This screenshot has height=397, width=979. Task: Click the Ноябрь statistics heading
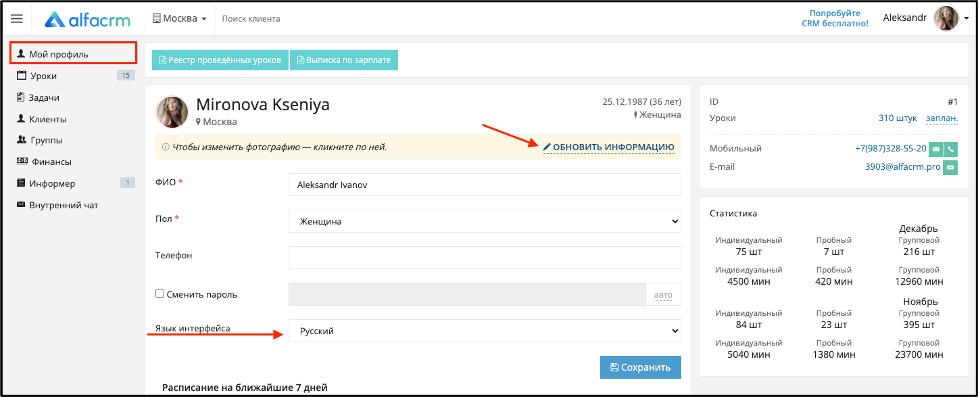click(920, 301)
